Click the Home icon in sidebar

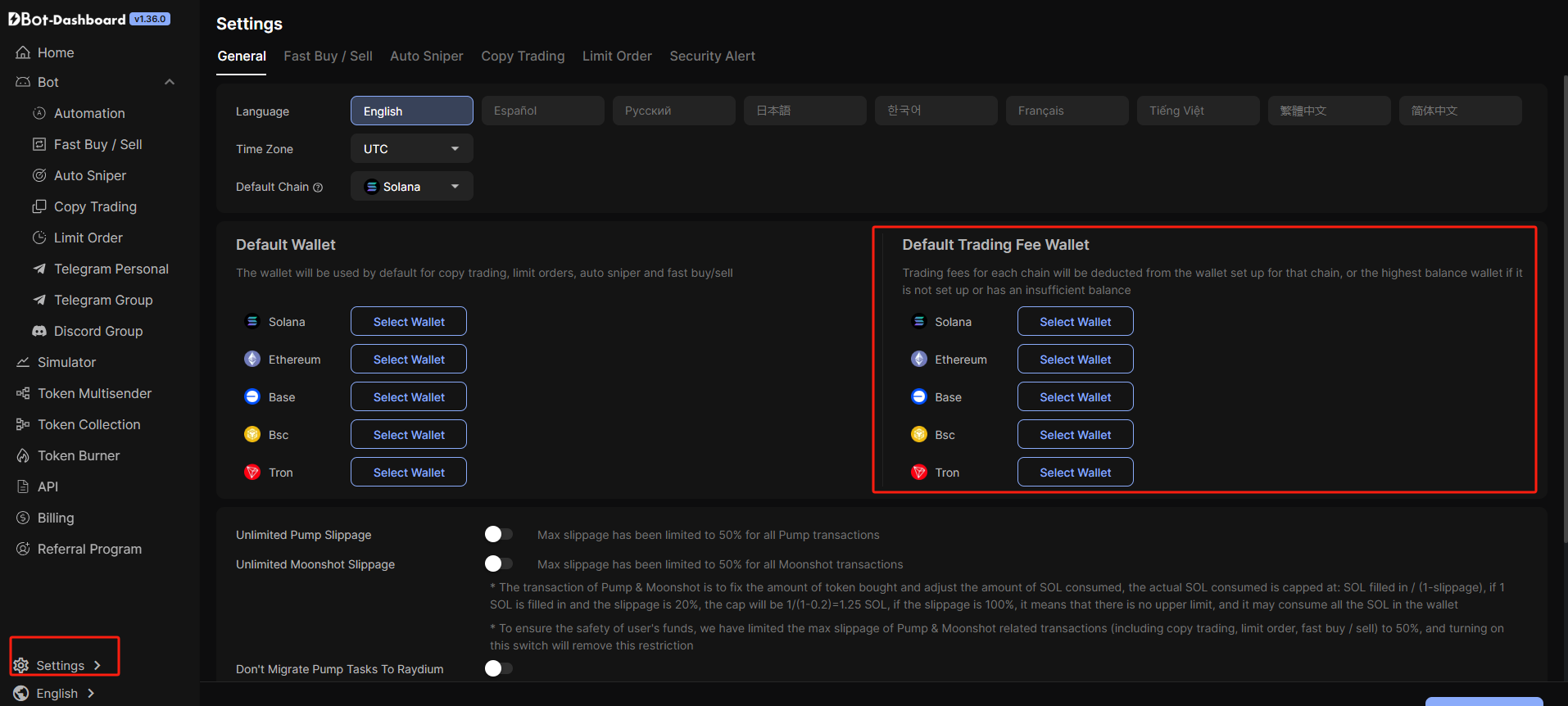pyautogui.click(x=23, y=52)
